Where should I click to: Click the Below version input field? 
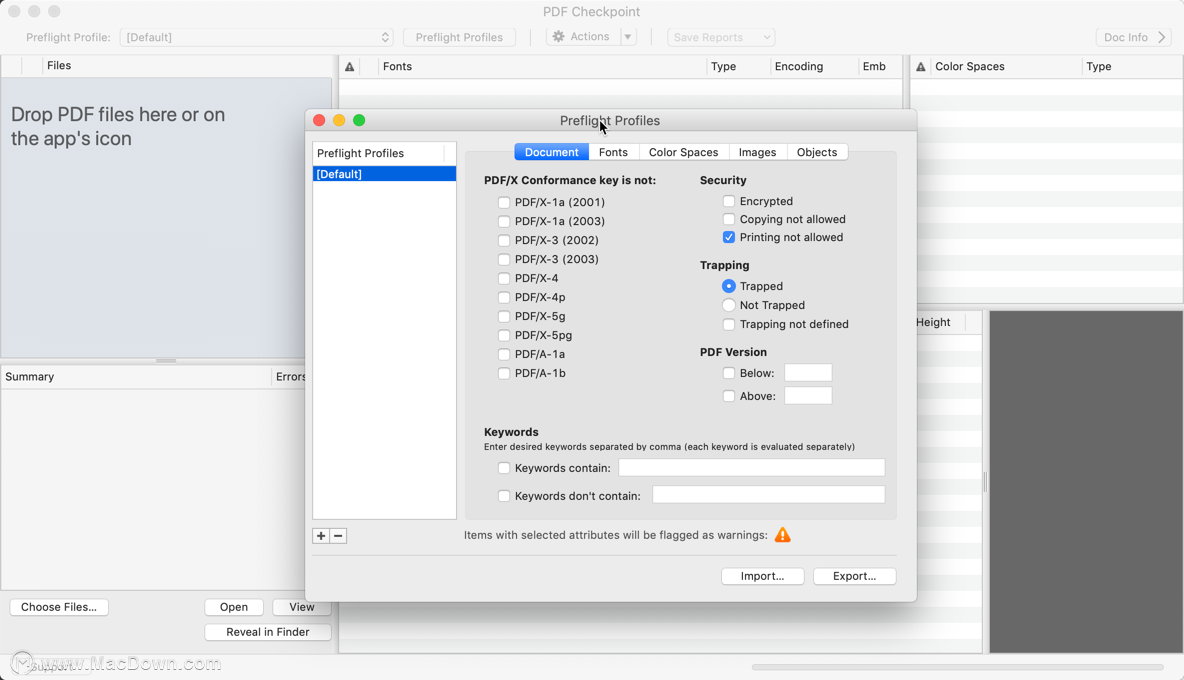point(808,373)
